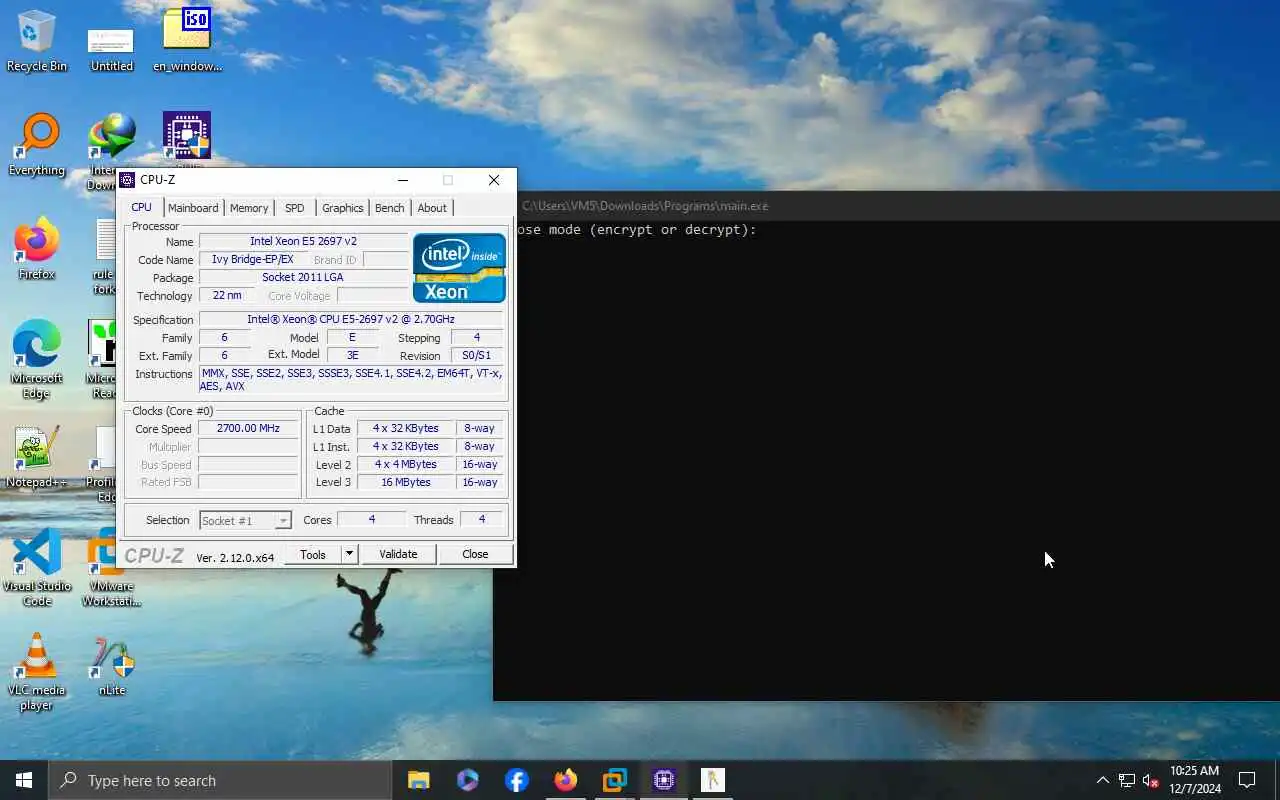Switch to the Memory tab

click(249, 208)
